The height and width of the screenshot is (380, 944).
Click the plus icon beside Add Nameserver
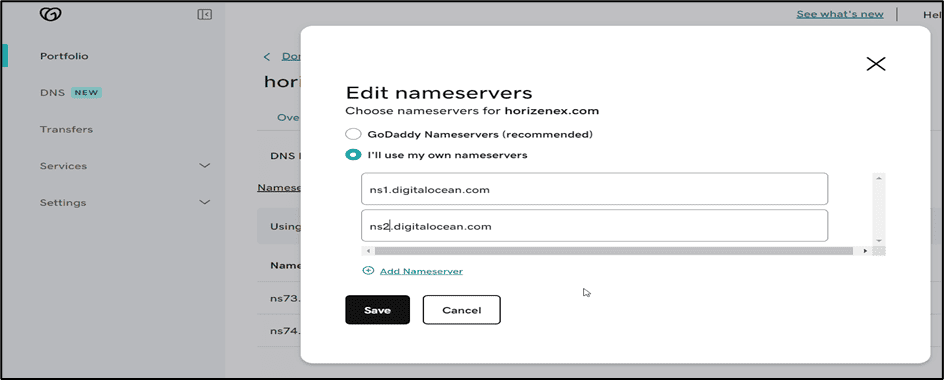(368, 271)
